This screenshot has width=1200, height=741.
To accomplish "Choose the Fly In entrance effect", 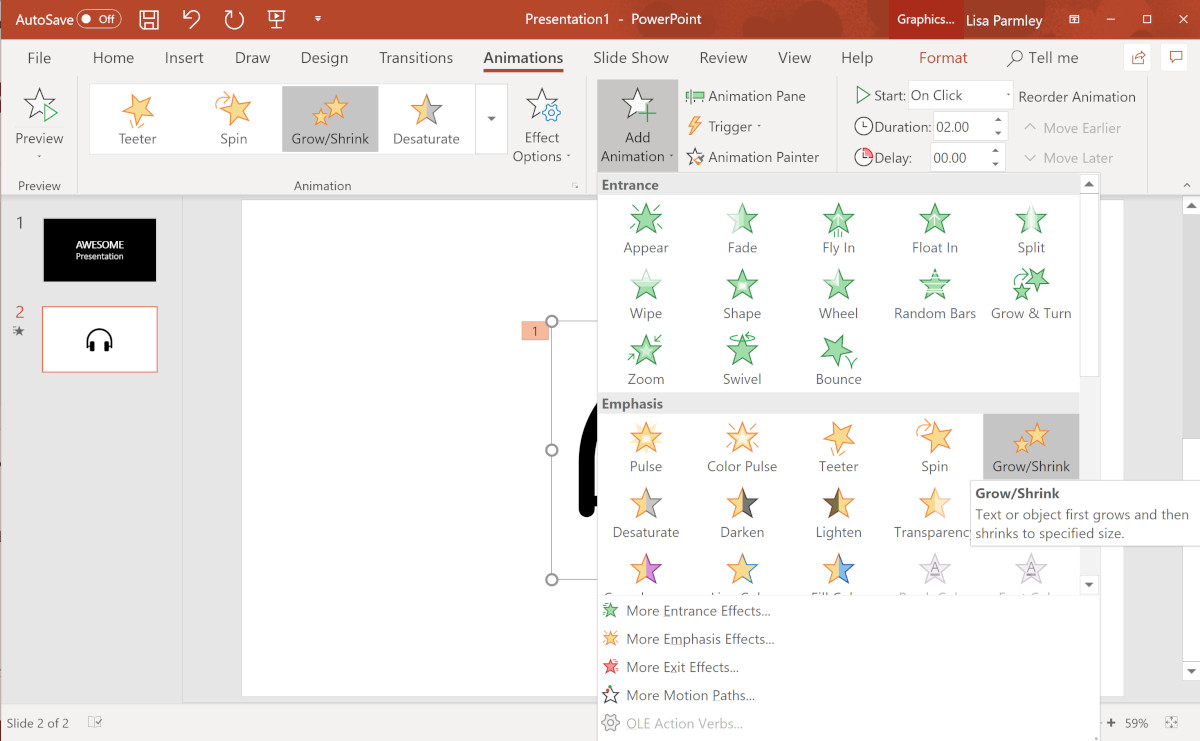I will pos(838,228).
